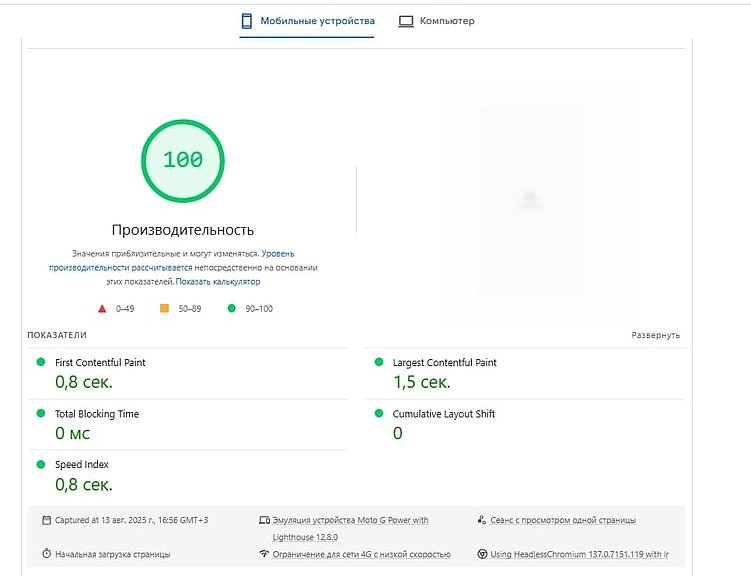751x576 pixels.
Task: Switch to the Компьютер tab
Action: pos(447,21)
